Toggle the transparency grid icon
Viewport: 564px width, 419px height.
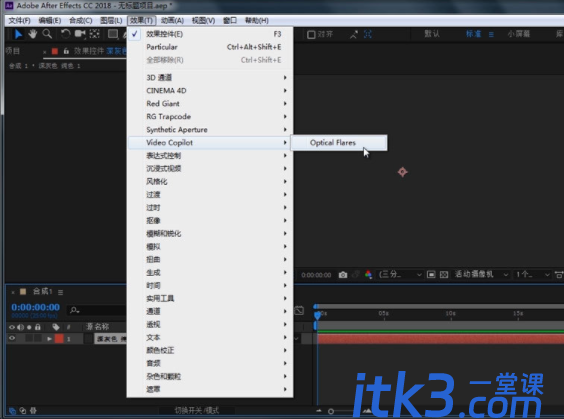(444, 275)
